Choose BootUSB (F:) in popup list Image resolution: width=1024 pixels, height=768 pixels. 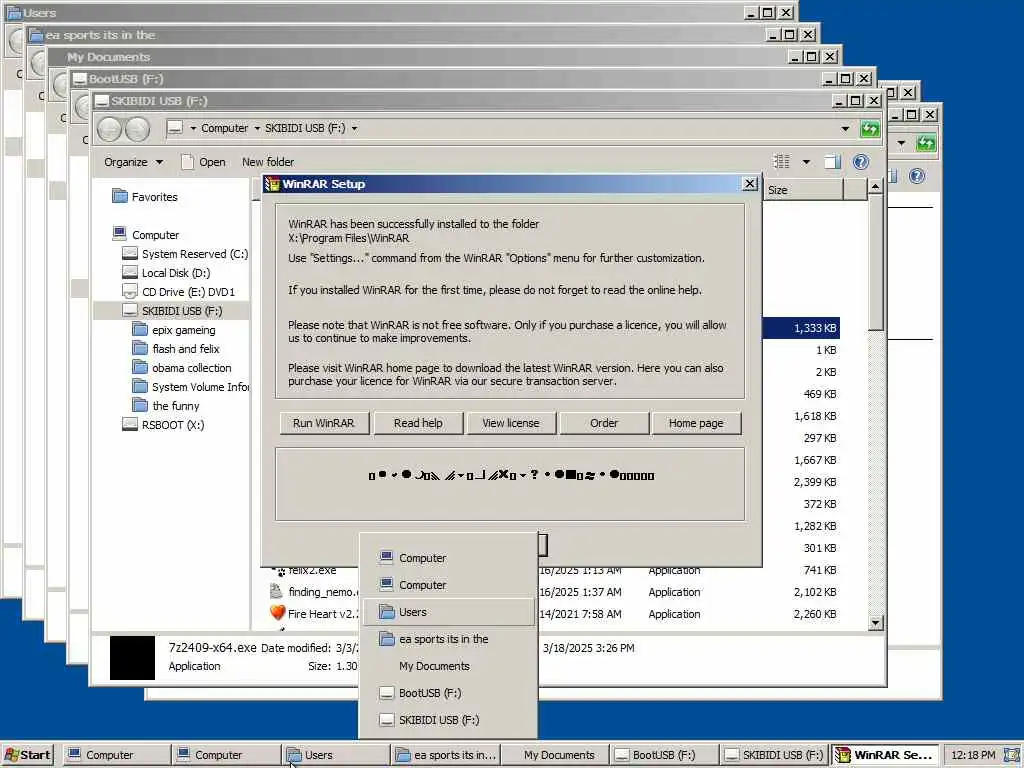tap(449, 693)
